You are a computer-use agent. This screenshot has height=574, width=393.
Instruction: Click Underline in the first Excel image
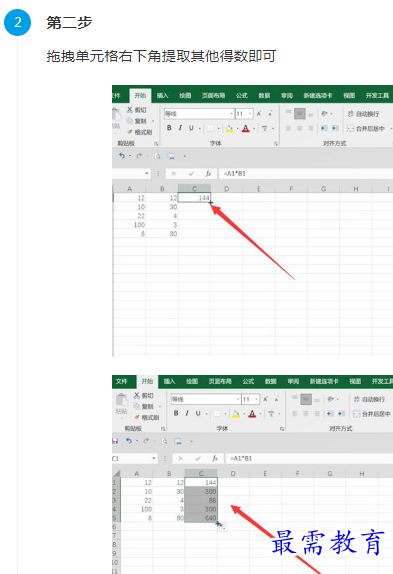191,128
